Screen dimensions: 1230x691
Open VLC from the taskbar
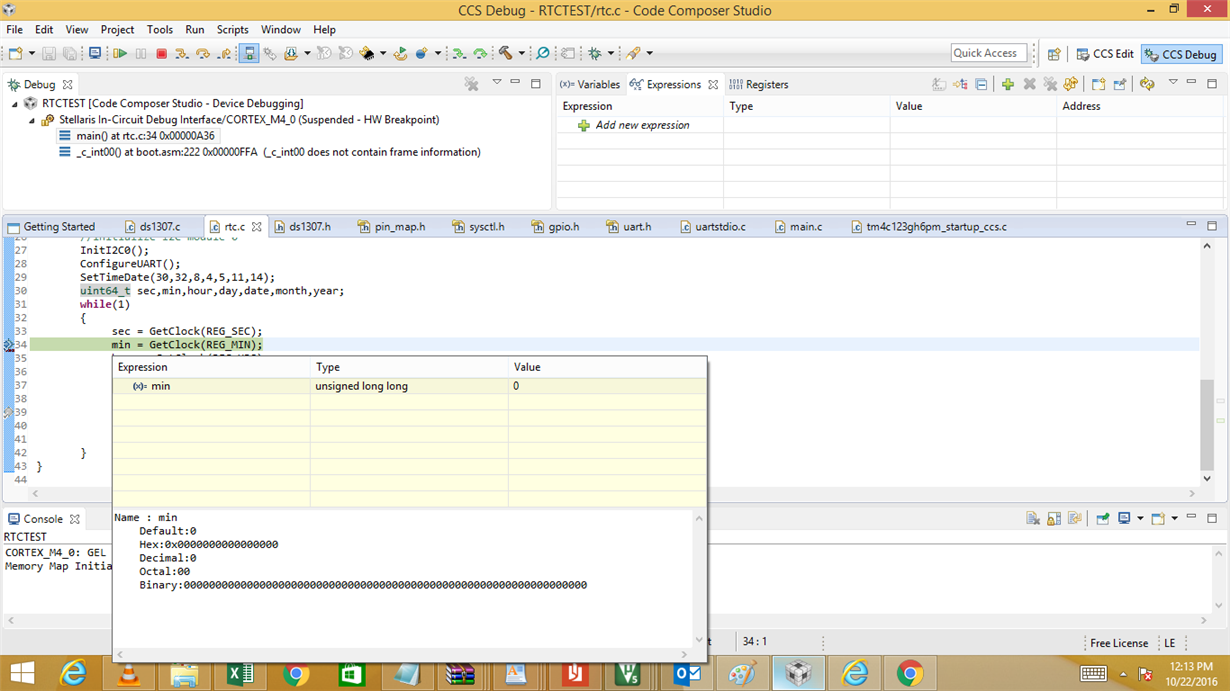click(x=129, y=674)
